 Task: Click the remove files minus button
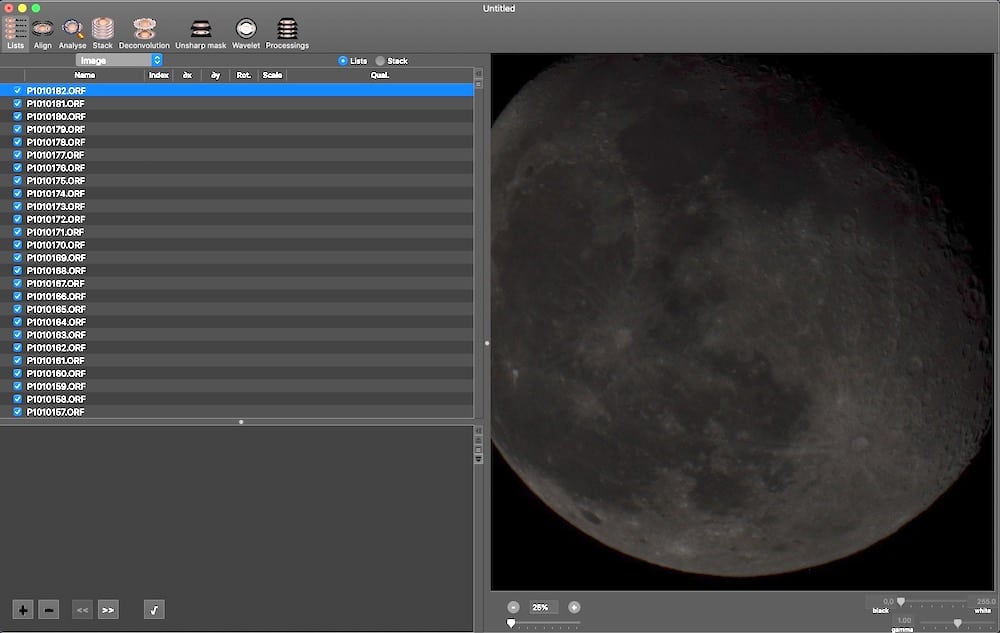click(48, 610)
